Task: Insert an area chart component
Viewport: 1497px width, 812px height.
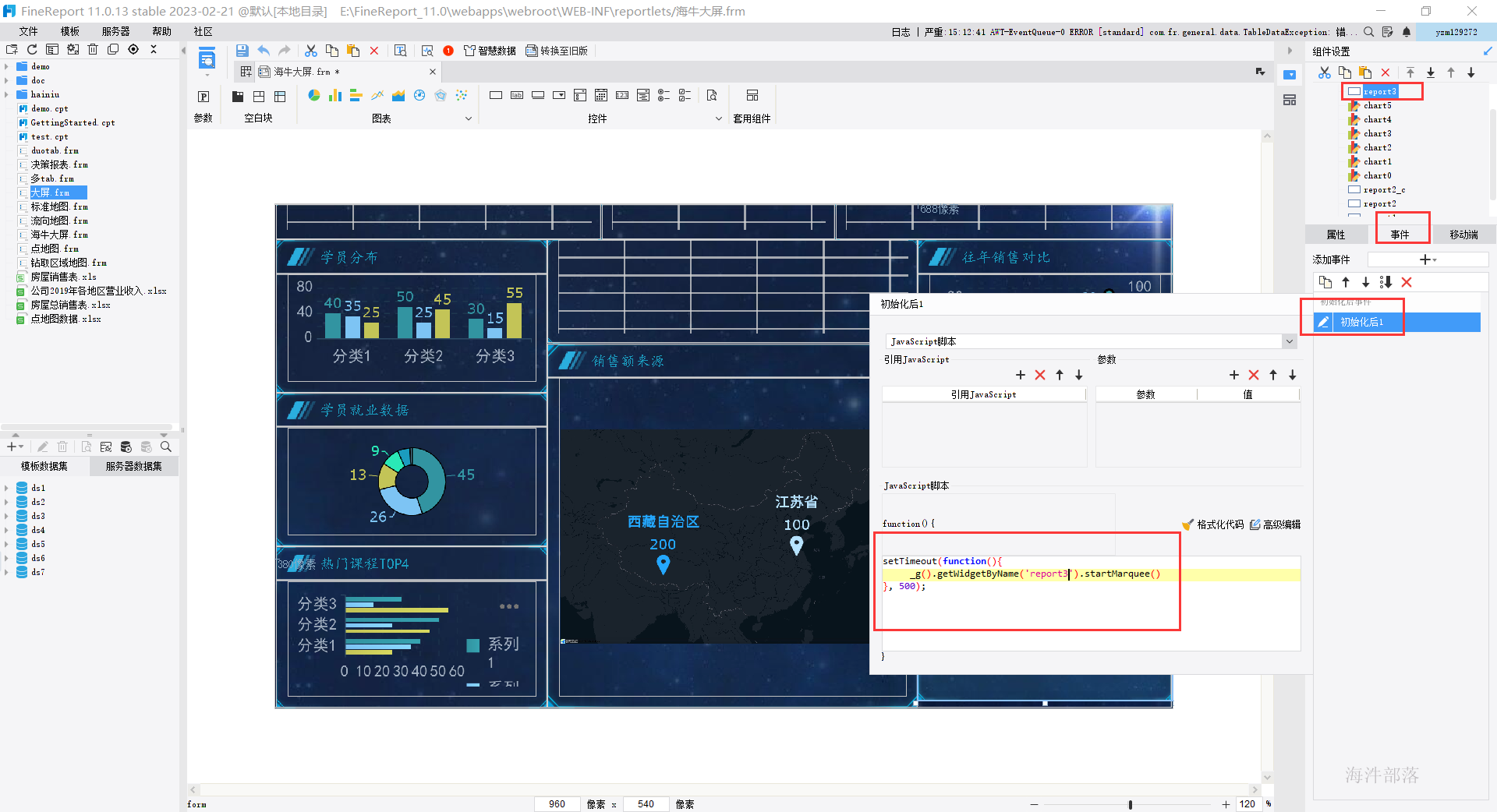Action: point(398,95)
